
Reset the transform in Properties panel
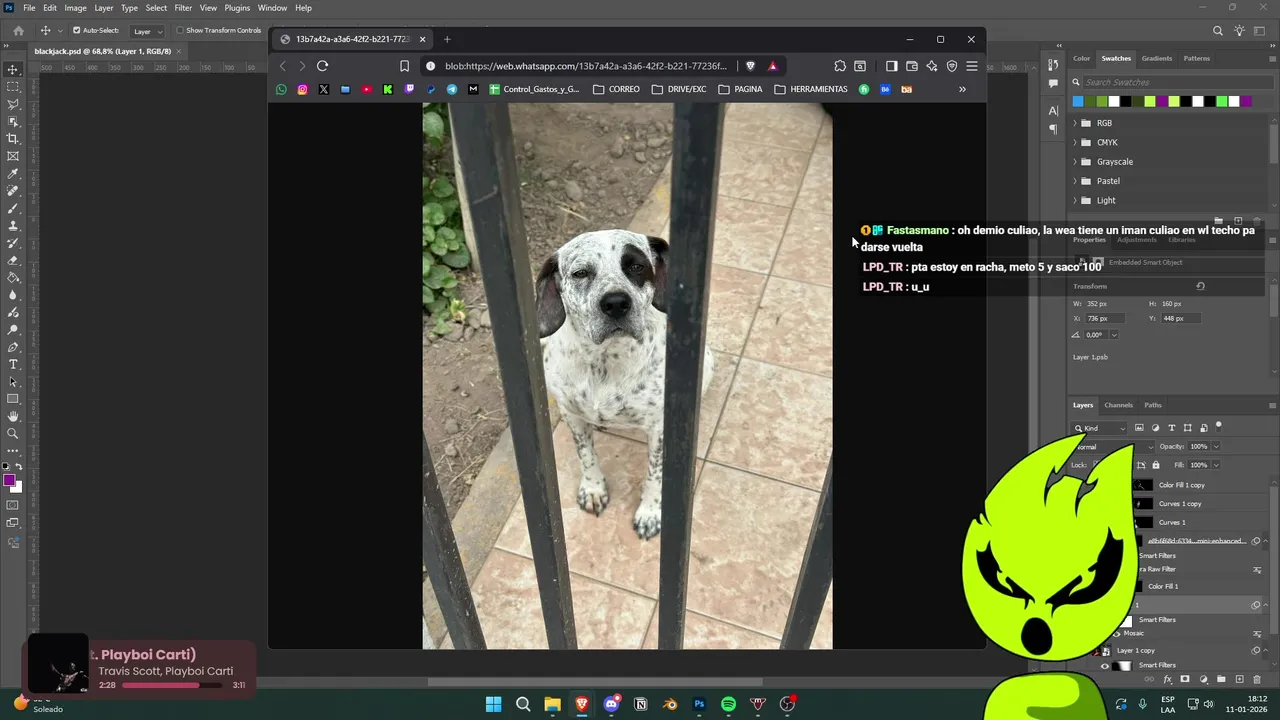(x=1200, y=286)
